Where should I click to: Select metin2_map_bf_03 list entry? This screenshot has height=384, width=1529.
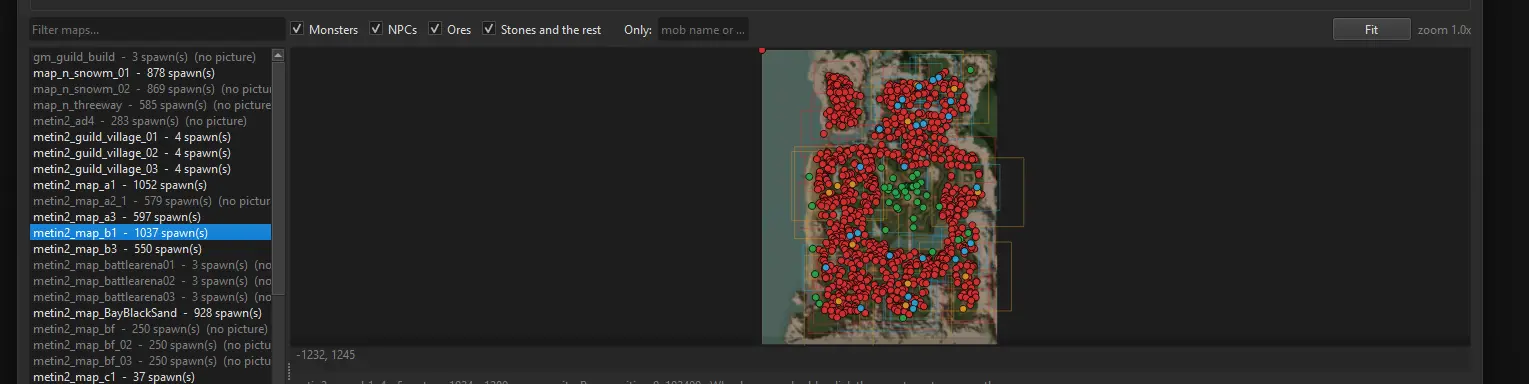tap(151, 361)
